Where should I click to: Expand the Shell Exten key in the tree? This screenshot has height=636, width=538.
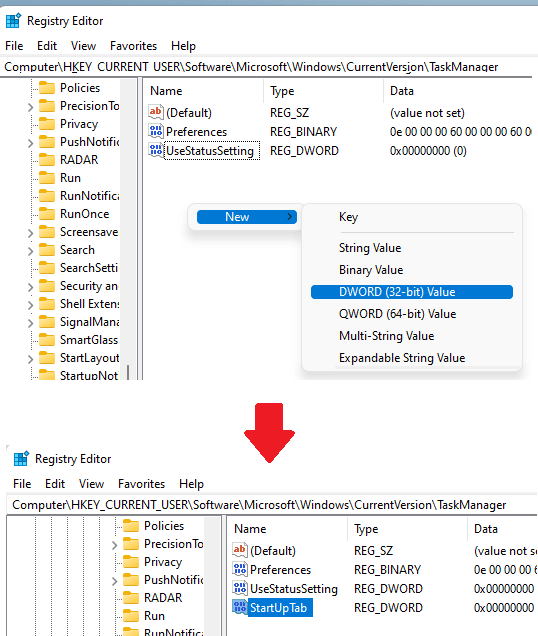coord(30,305)
